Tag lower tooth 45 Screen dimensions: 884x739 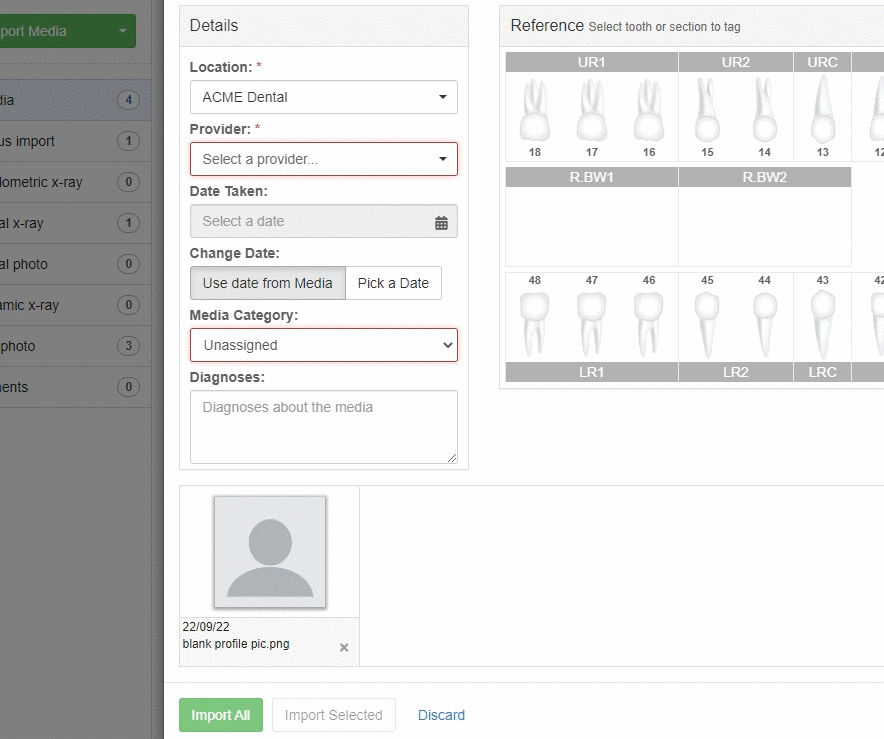[707, 324]
